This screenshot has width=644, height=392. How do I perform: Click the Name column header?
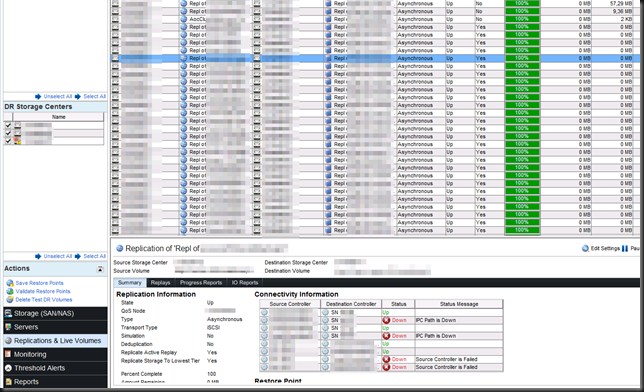click(x=58, y=117)
